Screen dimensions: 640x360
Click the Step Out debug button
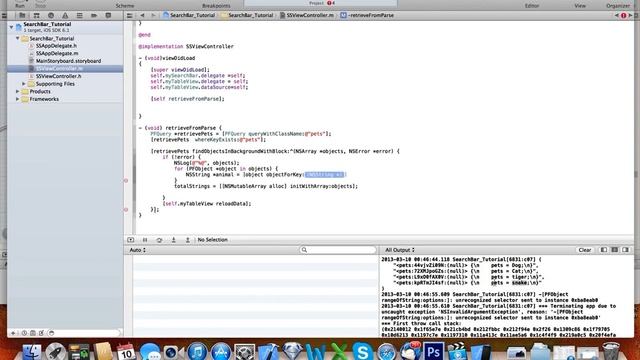point(188,240)
